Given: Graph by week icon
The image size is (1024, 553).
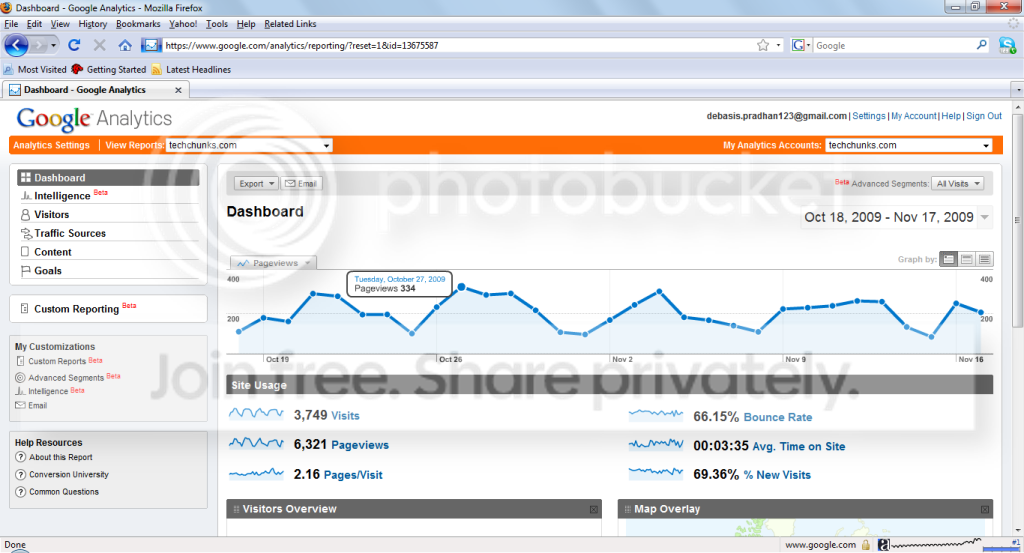Looking at the screenshot, I should (x=967, y=259).
